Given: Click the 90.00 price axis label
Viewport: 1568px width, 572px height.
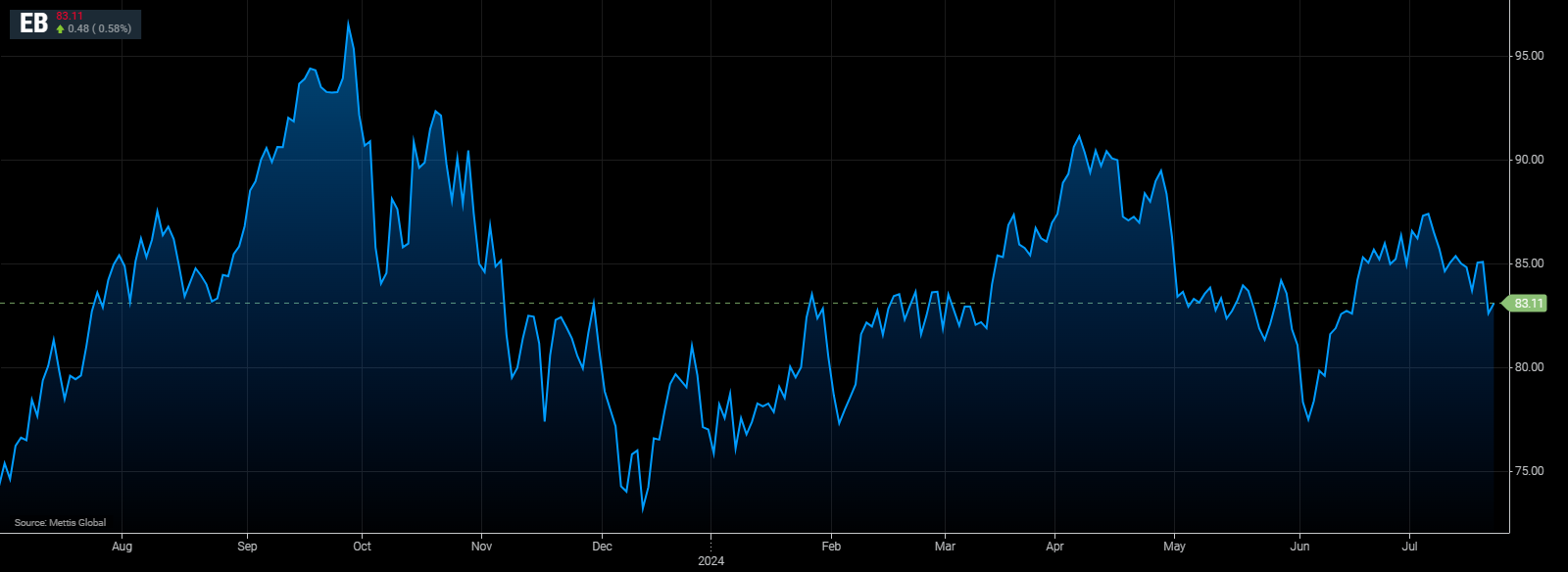Looking at the screenshot, I should click(1529, 160).
